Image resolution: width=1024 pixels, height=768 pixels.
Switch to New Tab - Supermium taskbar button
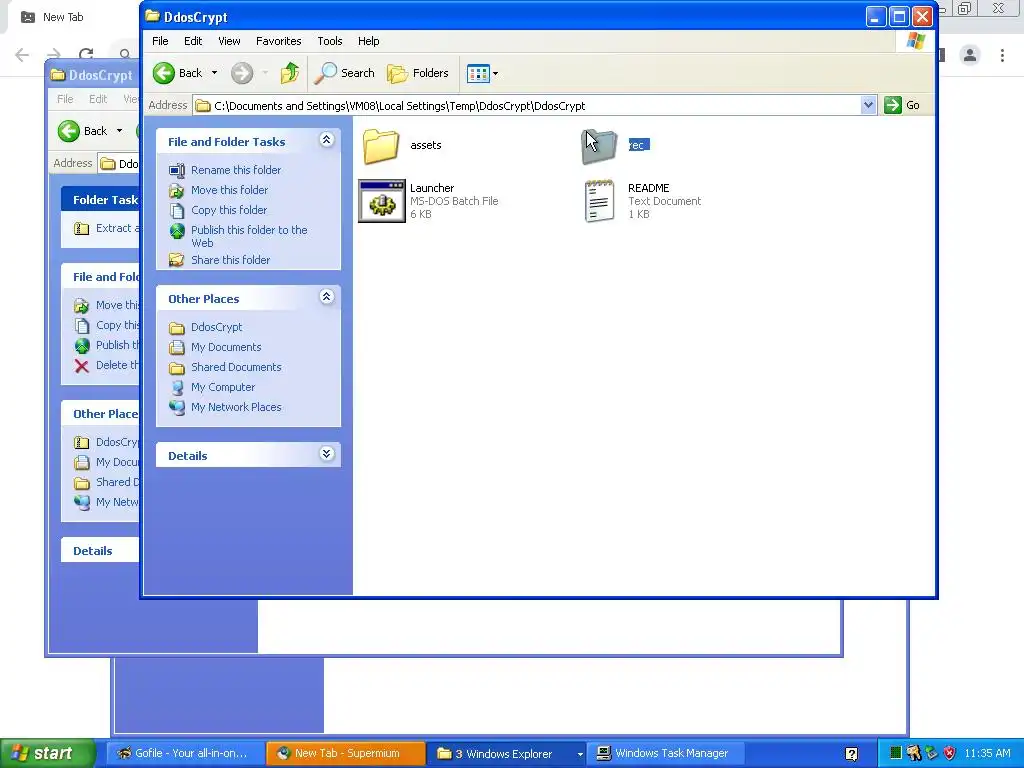coord(346,754)
